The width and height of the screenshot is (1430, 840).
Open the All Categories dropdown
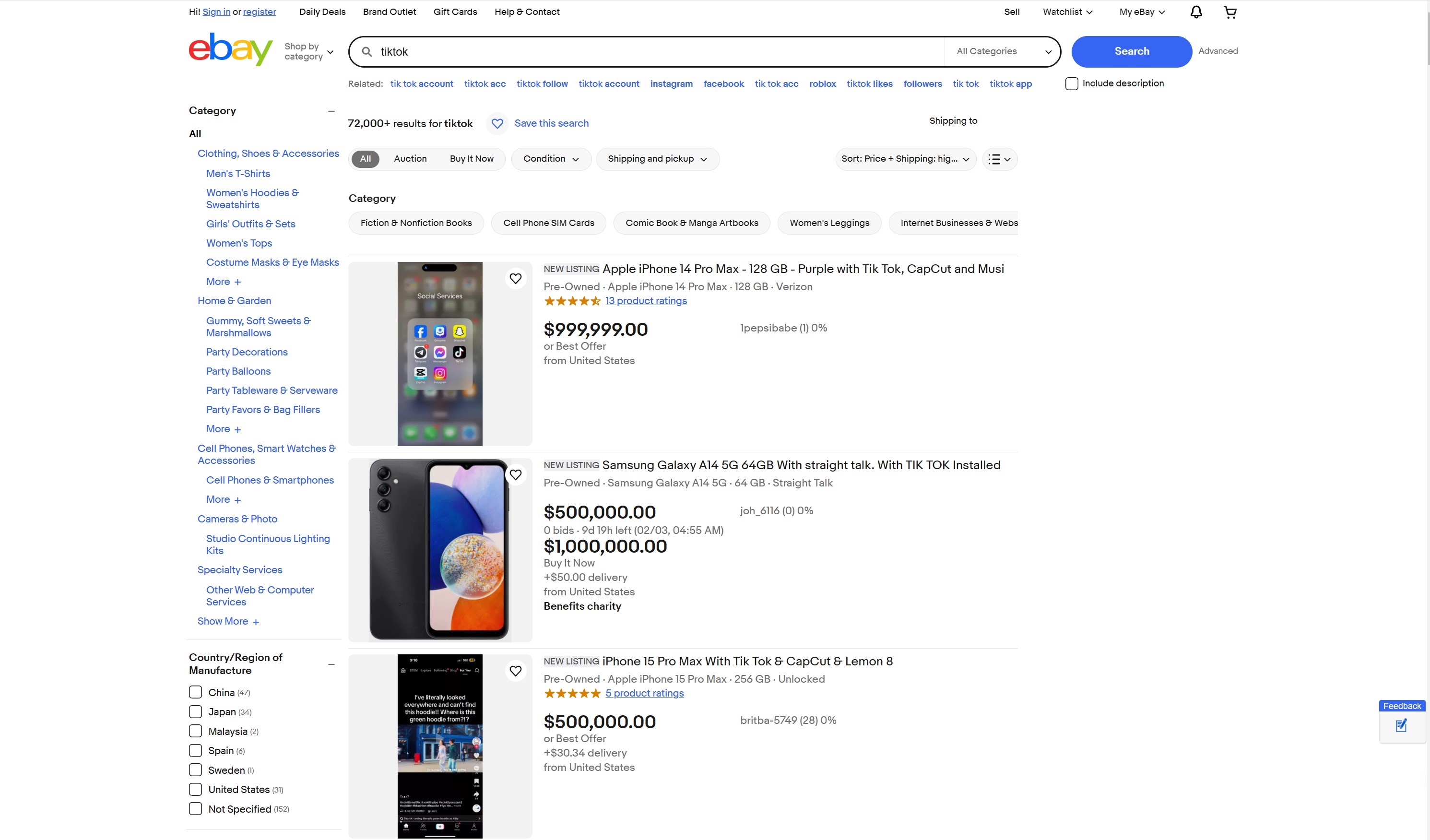pyautogui.click(x=1003, y=51)
